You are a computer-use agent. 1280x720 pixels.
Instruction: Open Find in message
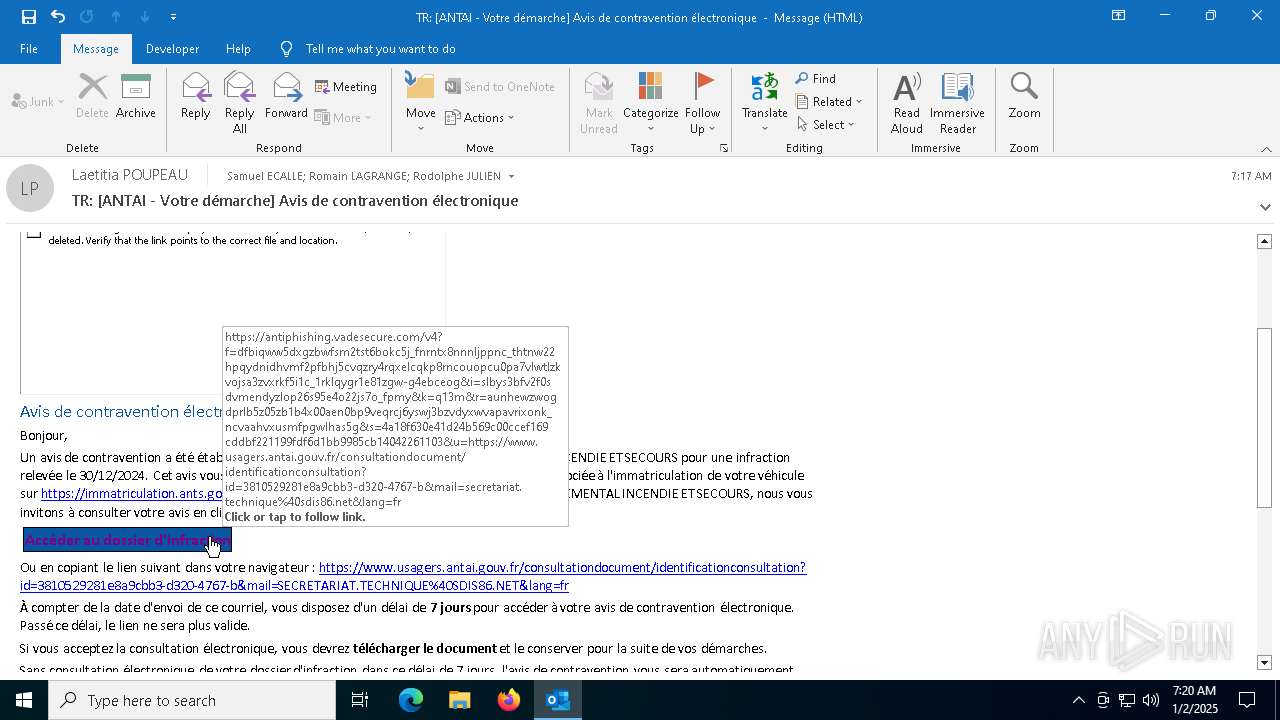tap(816, 79)
